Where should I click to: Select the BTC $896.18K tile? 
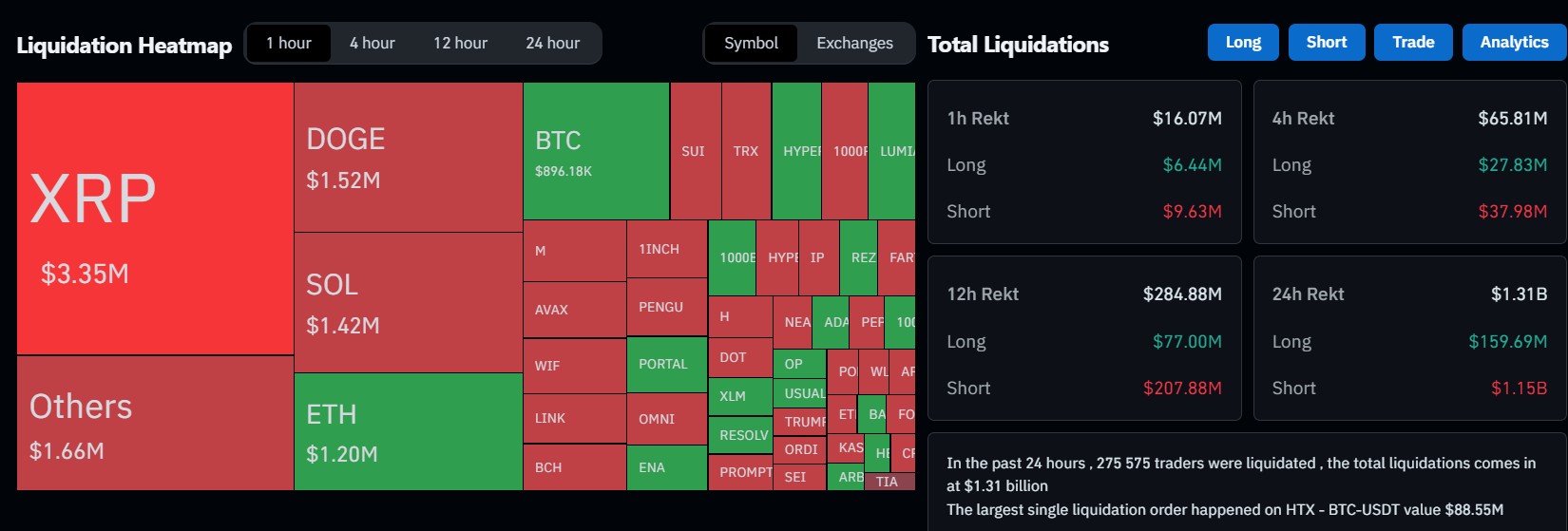coord(596,152)
